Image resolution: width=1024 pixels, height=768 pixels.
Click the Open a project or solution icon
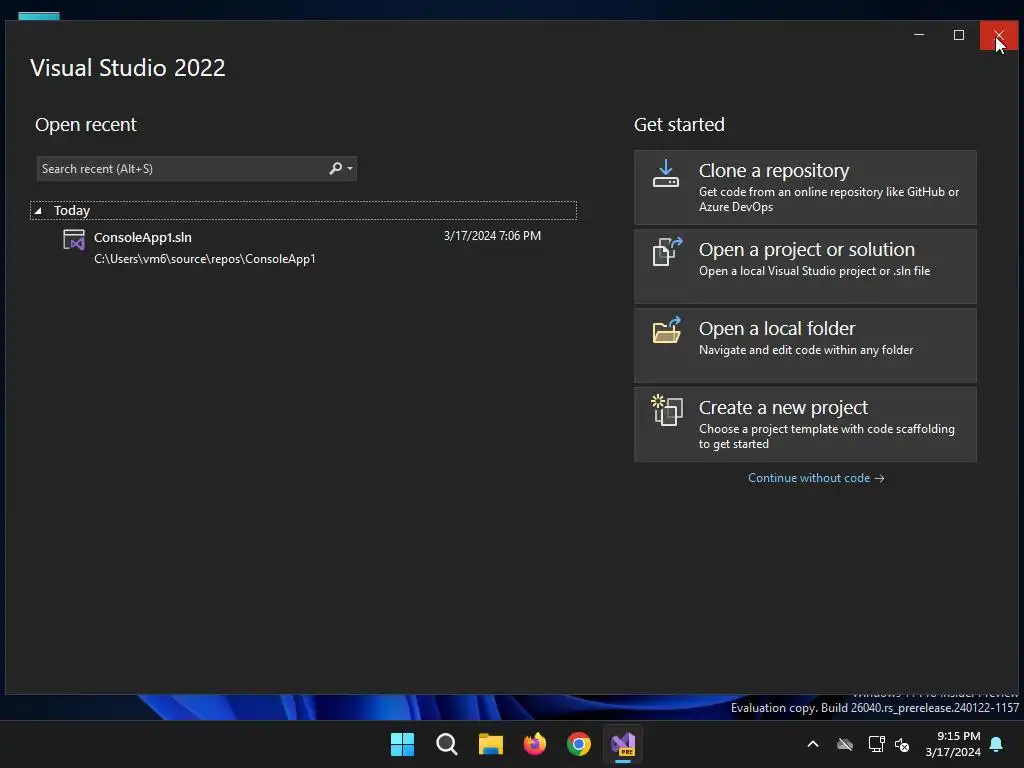pos(667,251)
